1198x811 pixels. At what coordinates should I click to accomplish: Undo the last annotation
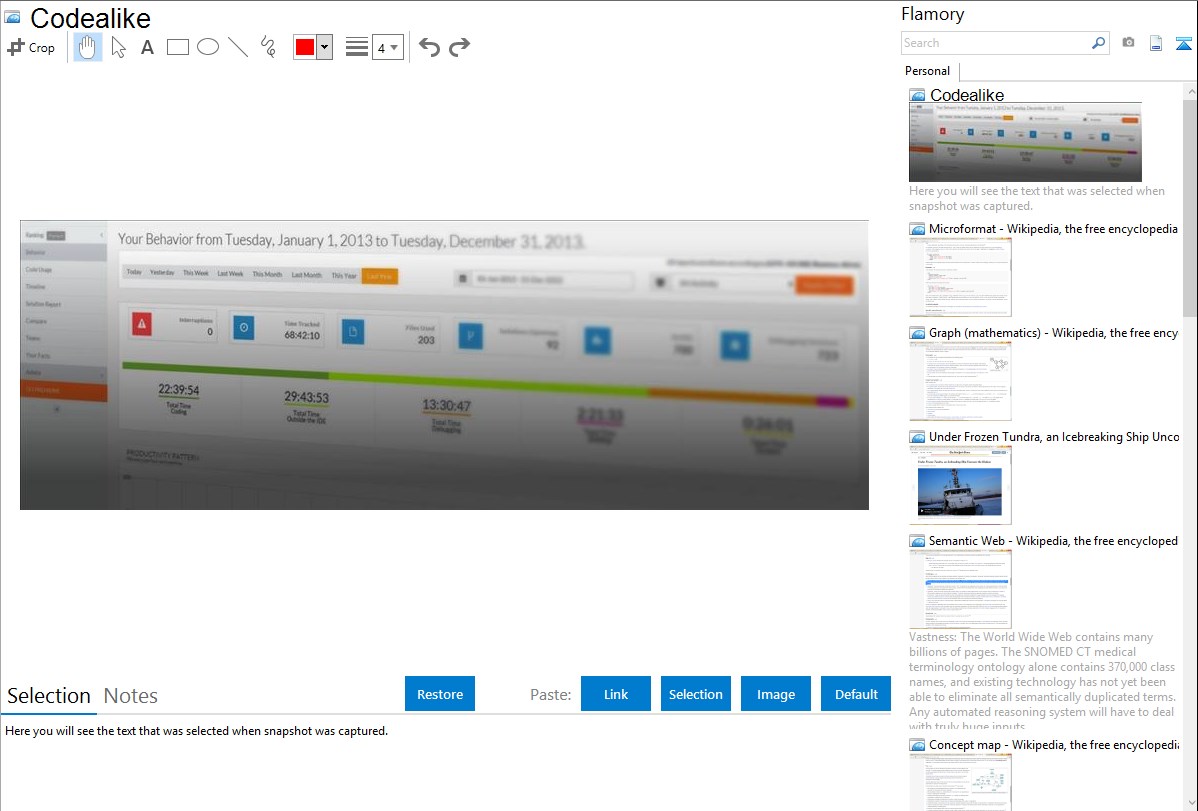429,47
